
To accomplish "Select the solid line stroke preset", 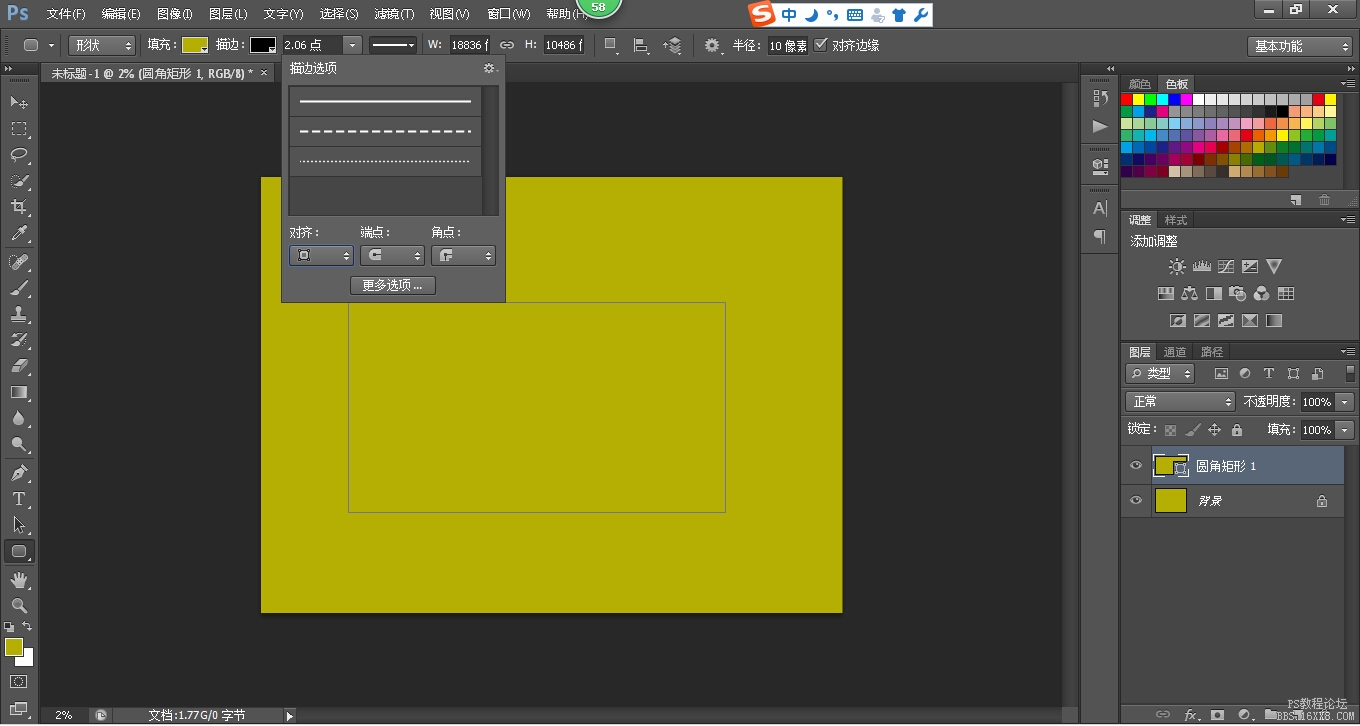I will coord(385,101).
